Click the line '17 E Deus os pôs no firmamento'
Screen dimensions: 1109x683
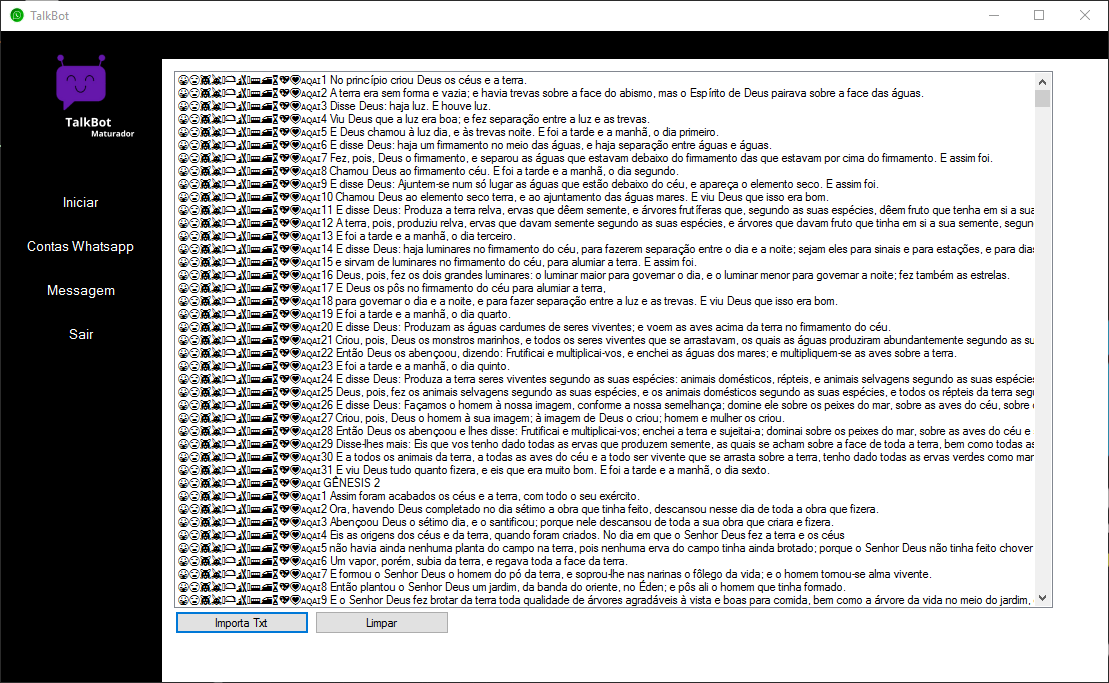[x=392, y=288]
